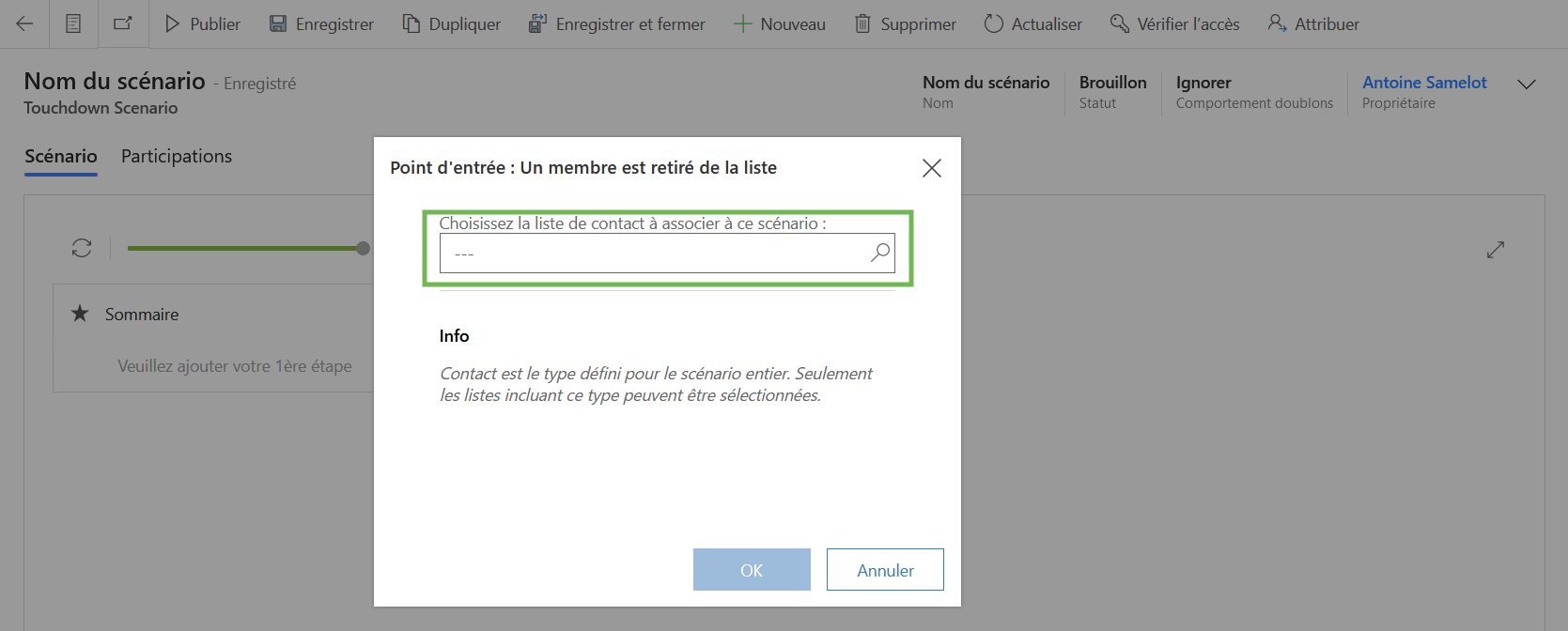Adjust the green zoom slider handle
The width and height of the screenshot is (1568, 631).
363,248
